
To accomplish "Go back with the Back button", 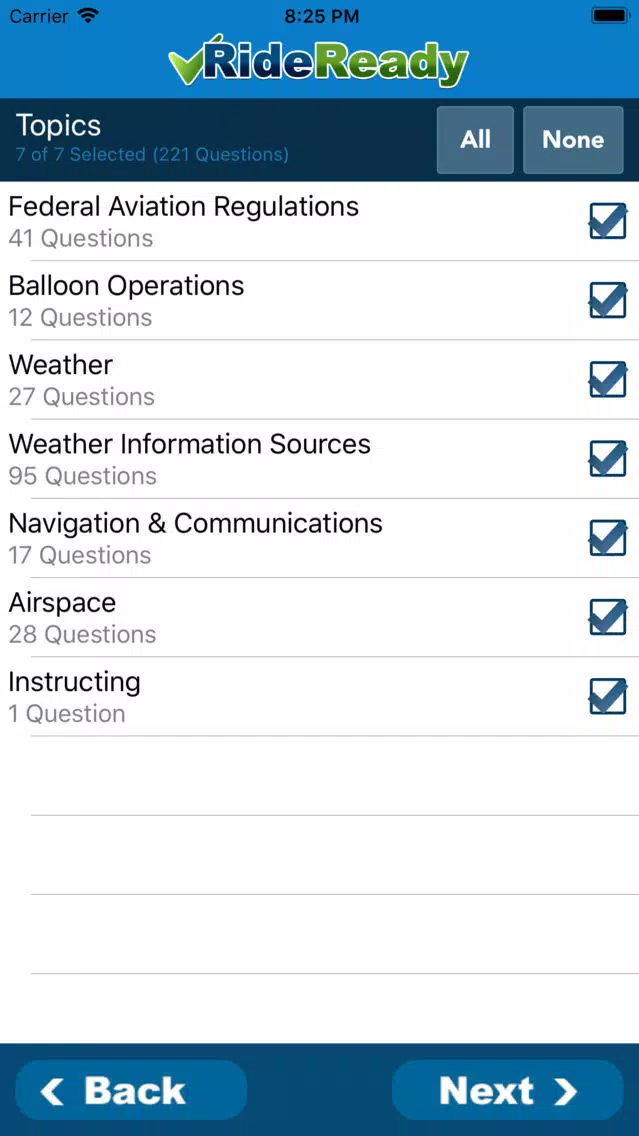I will click(131, 1090).
